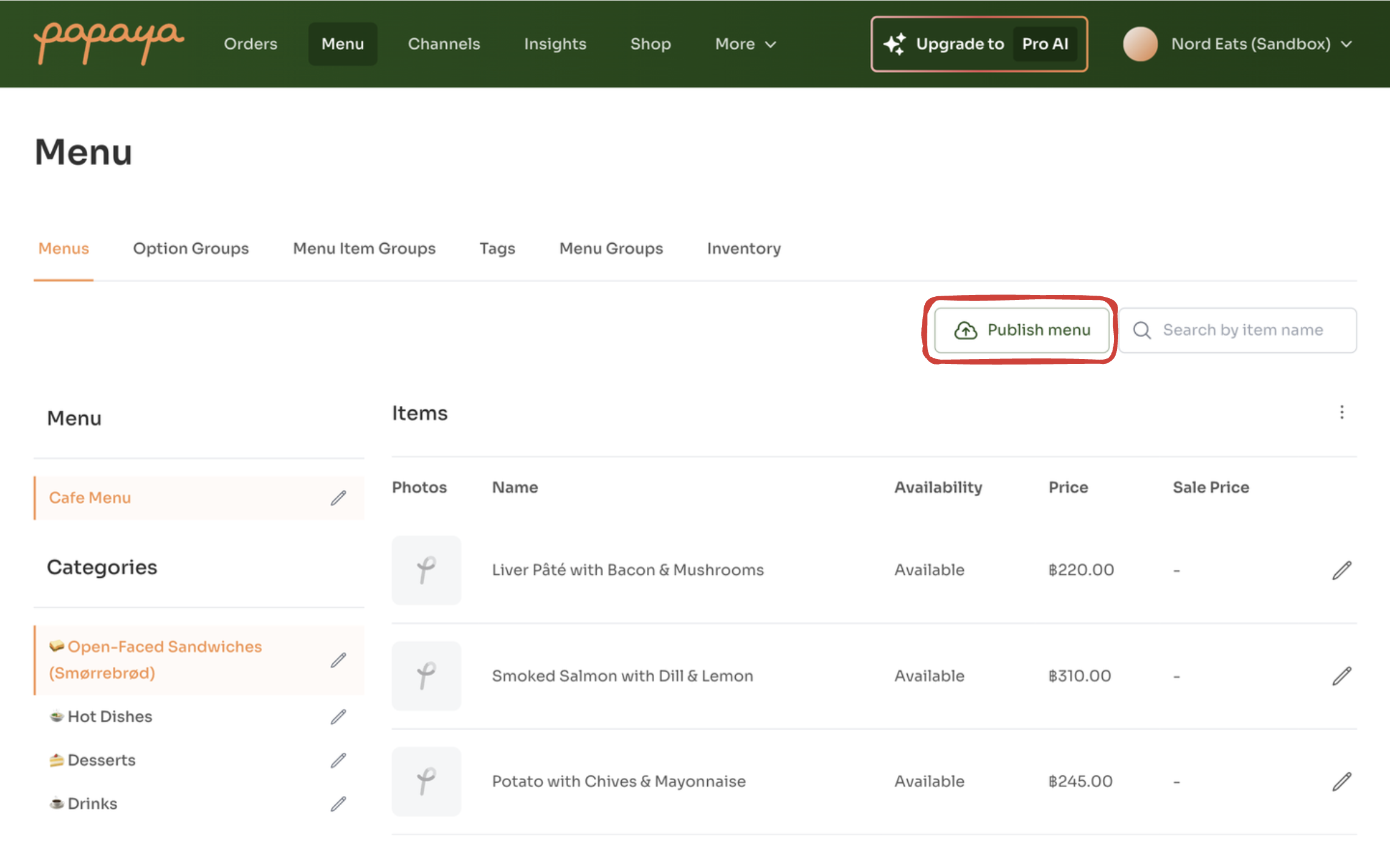Image resolution: width=1390 pixels, height=868 pixels.
Task: Click the Publish menu button
Action: pyautogui.click(x=1022, y=330)
